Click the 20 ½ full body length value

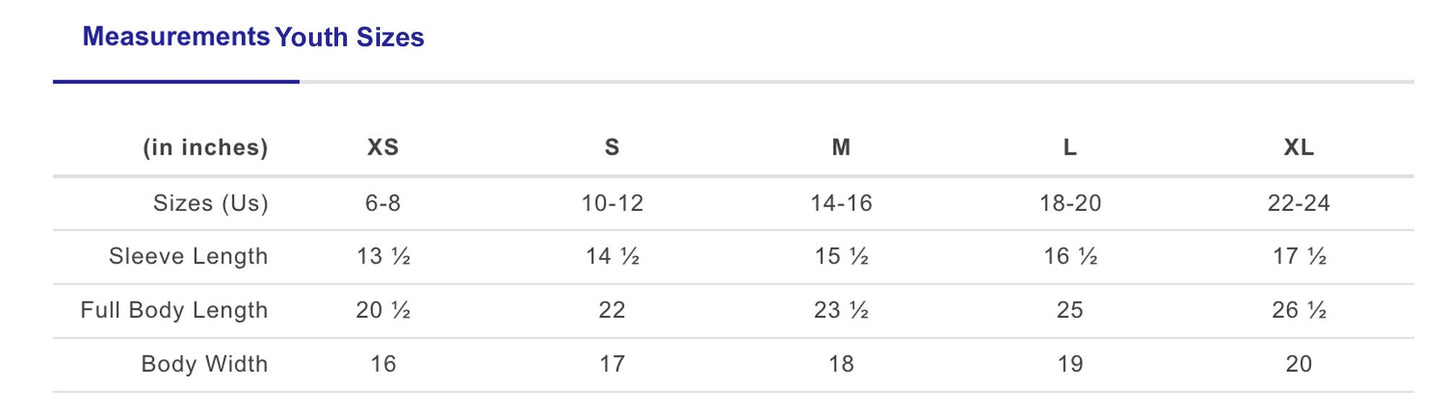(x=383, y=310)
